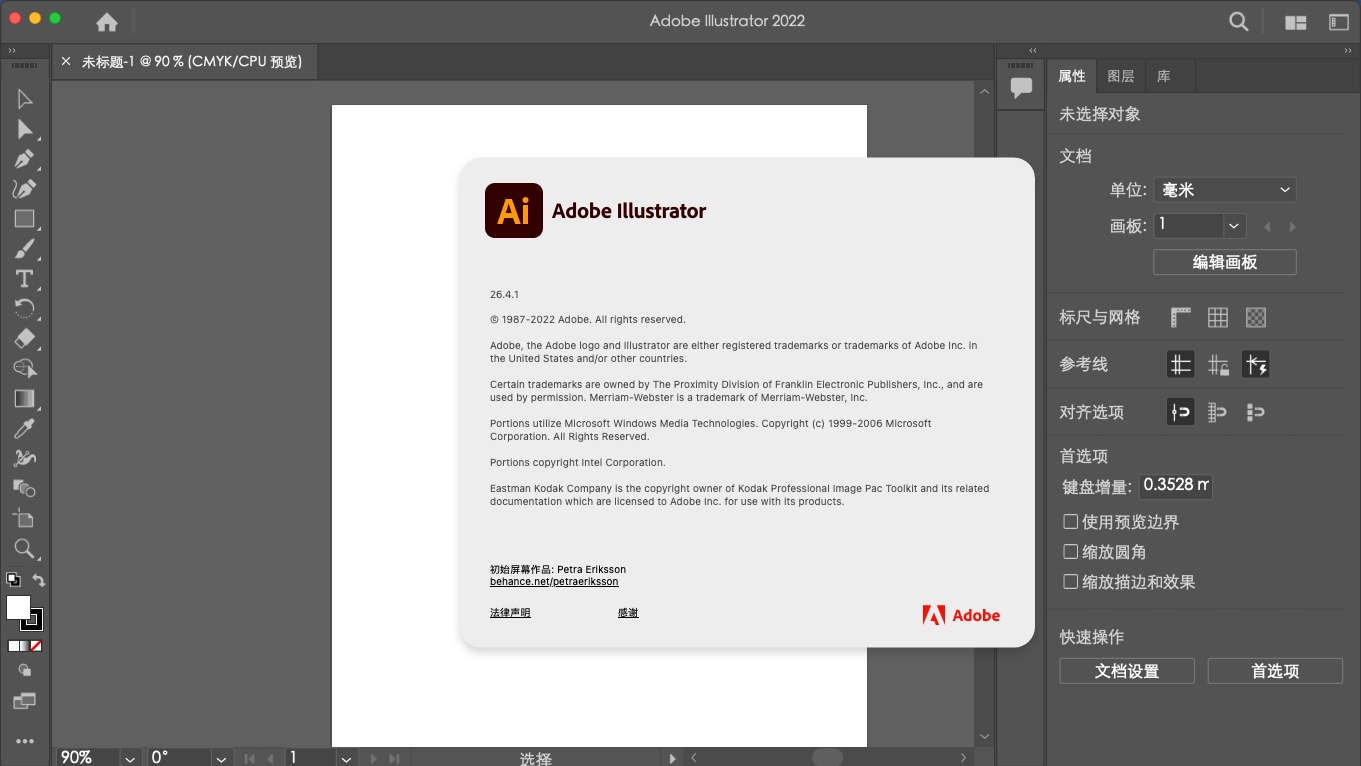Toggle show guides button
Image resolution: width=1361 pixels, height=766 pixels.
[1181, 364]
